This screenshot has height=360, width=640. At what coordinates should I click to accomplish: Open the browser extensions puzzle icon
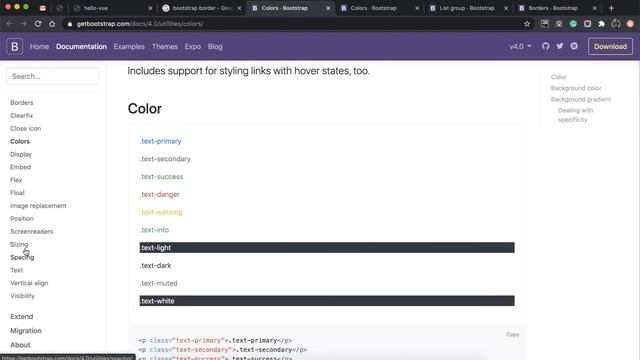(x=602, y=24)
